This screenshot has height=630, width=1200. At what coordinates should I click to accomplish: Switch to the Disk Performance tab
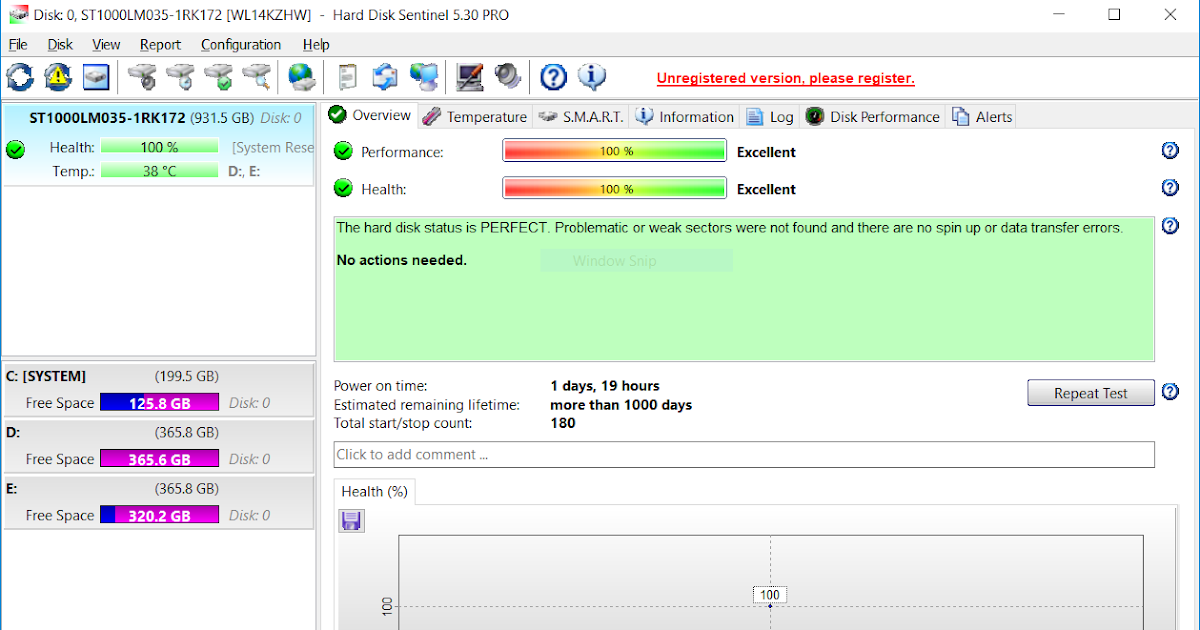pos(873,116)
